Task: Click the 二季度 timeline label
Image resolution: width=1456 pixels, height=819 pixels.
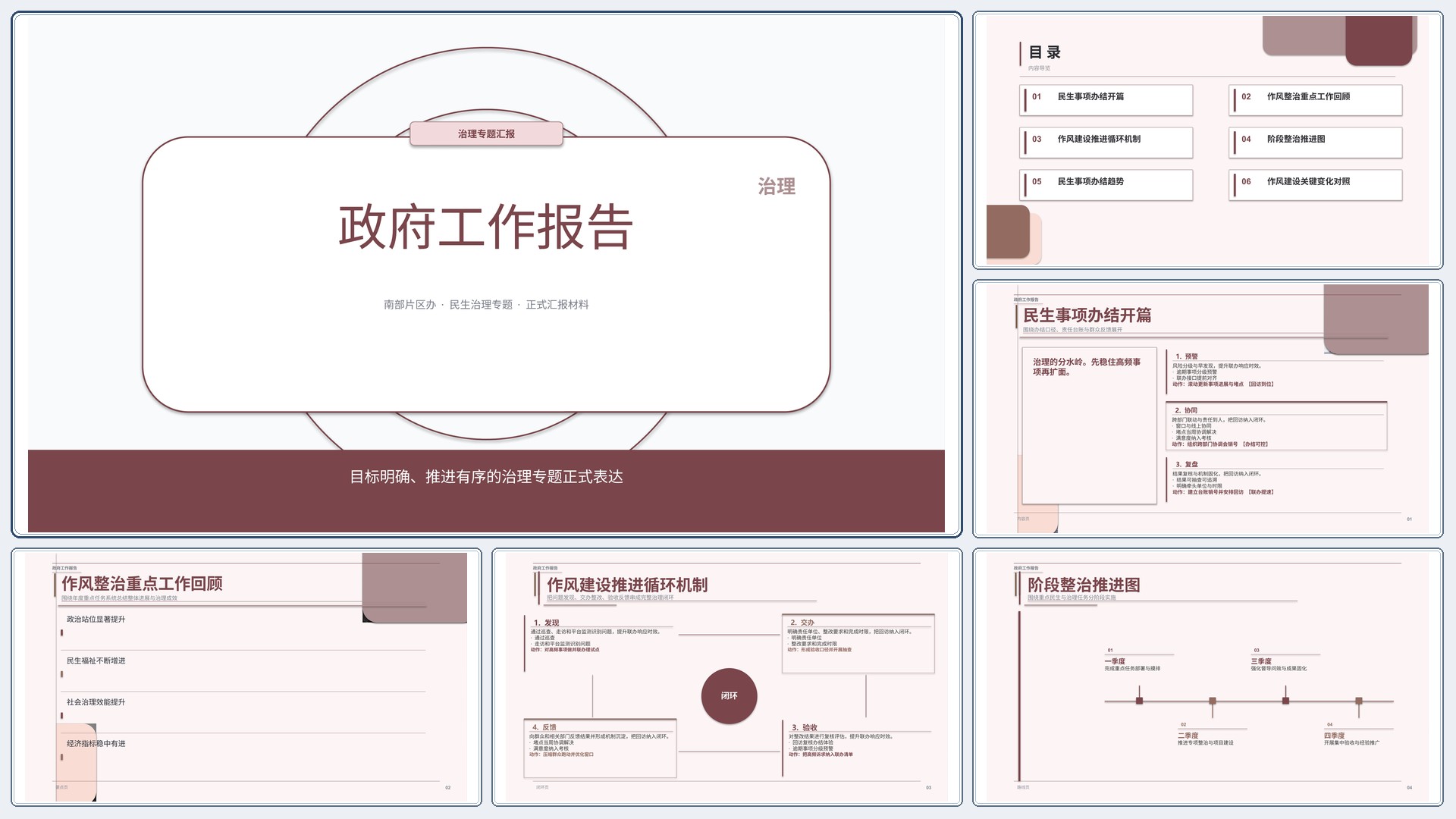Action: [1188, 736]
